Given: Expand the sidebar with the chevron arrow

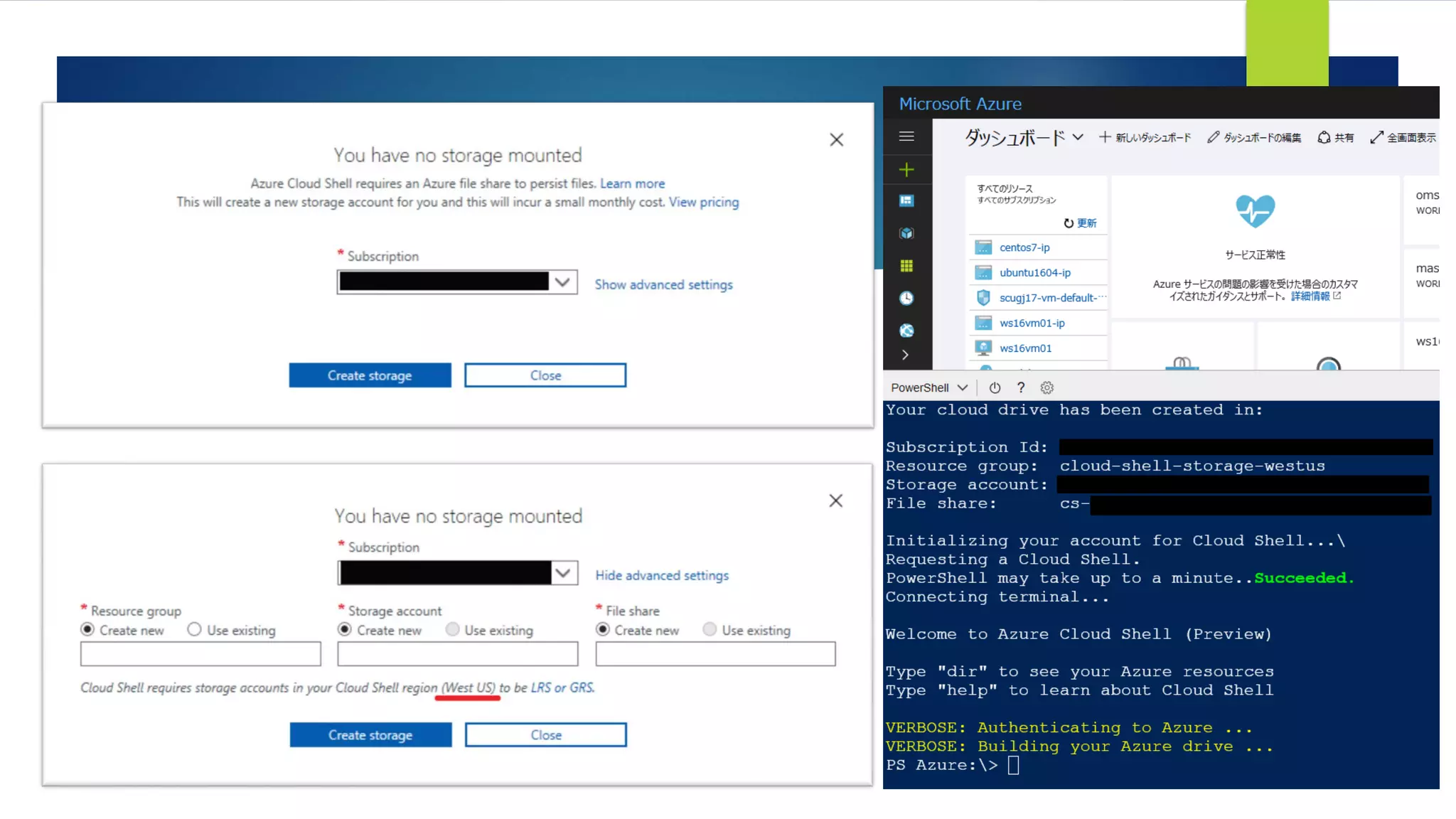Looking at the screenshot, I should point(905,355).
